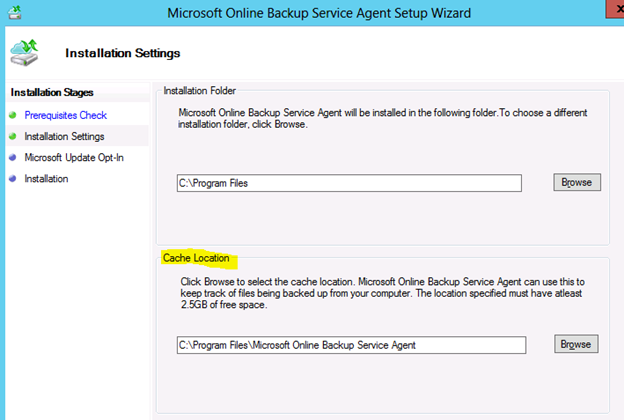Select the Microsoft Update Opt-In stage
The image size is (624, 420).
74,157
